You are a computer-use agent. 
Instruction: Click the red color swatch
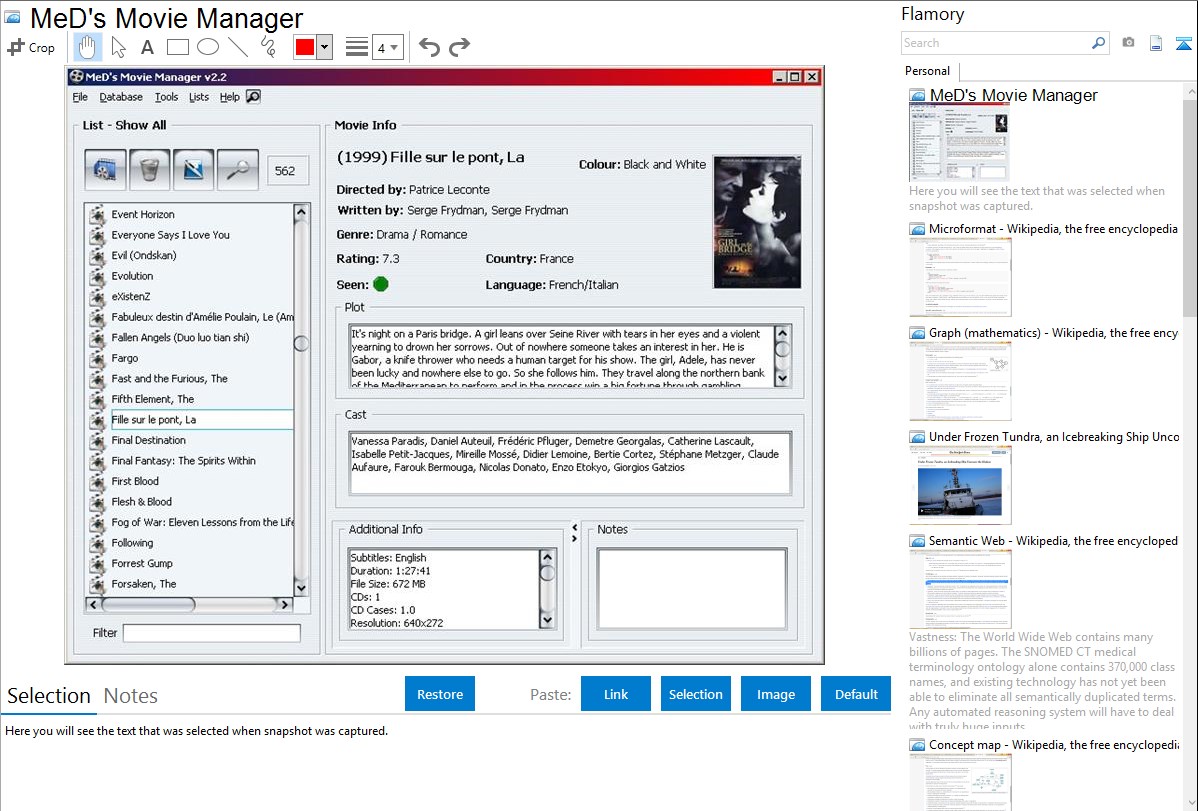[x=305, y=47]
